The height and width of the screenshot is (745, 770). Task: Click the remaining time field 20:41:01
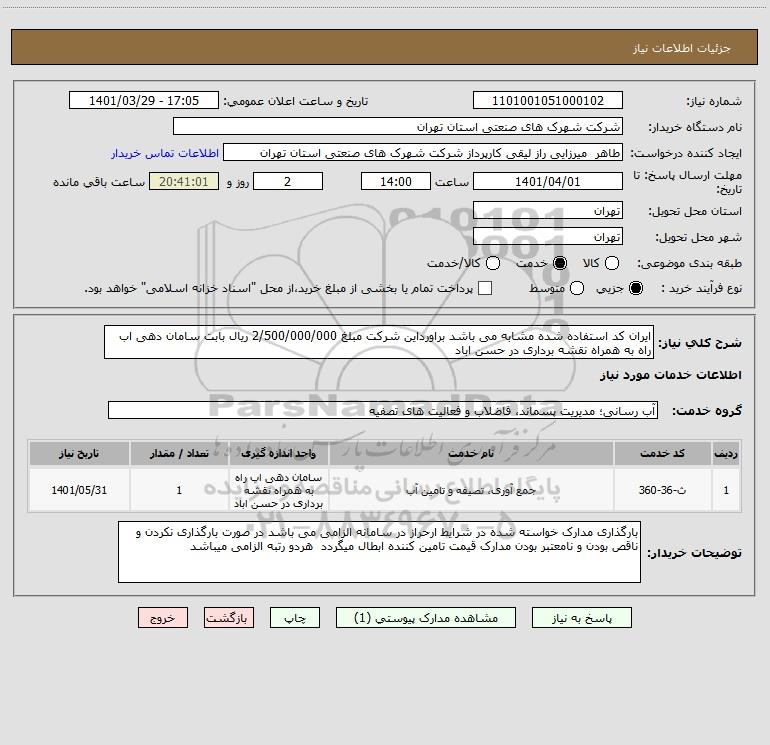pyautogui.click(x=184, y=181)
